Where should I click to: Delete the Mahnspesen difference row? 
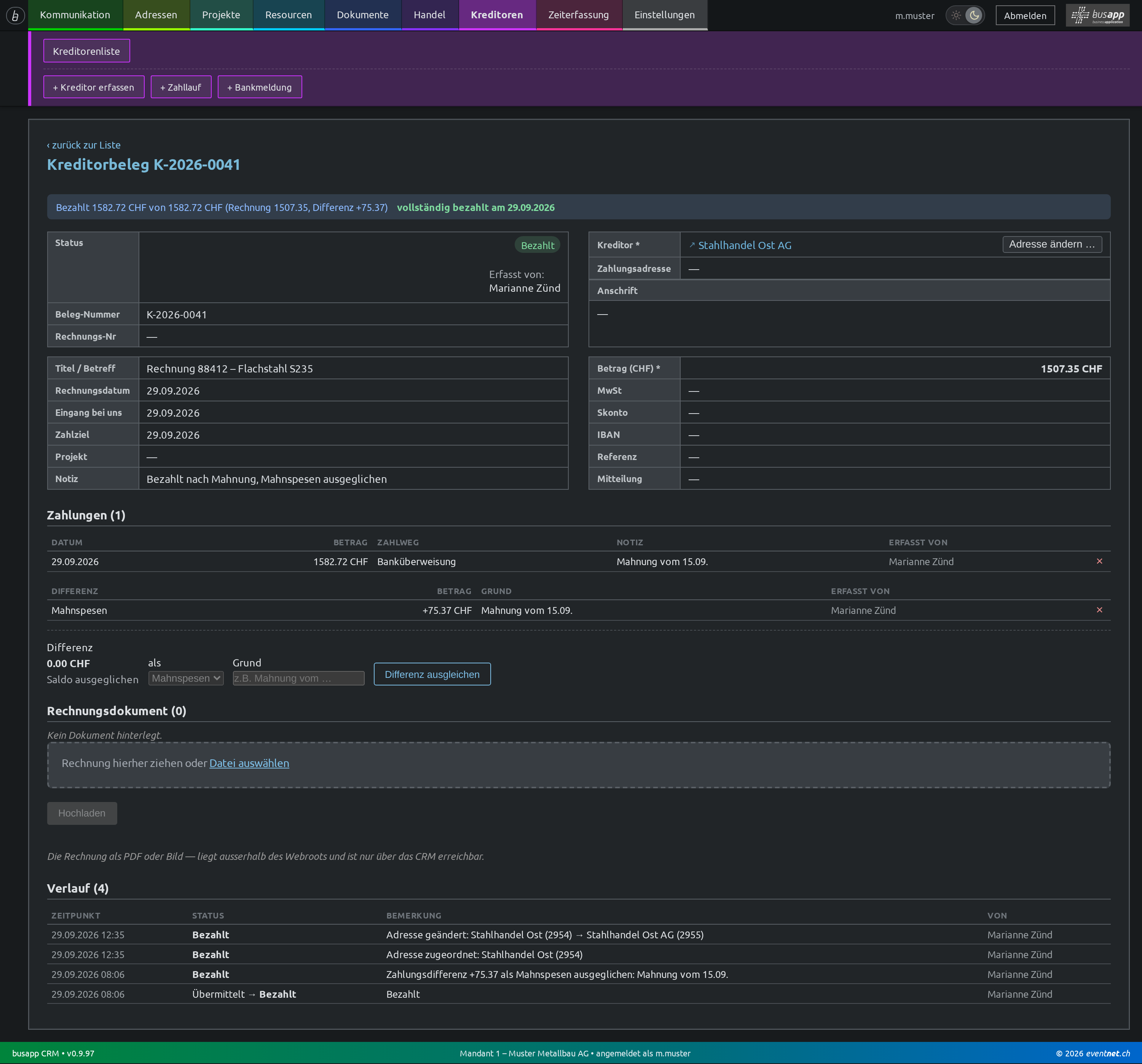pos(1099,610)
